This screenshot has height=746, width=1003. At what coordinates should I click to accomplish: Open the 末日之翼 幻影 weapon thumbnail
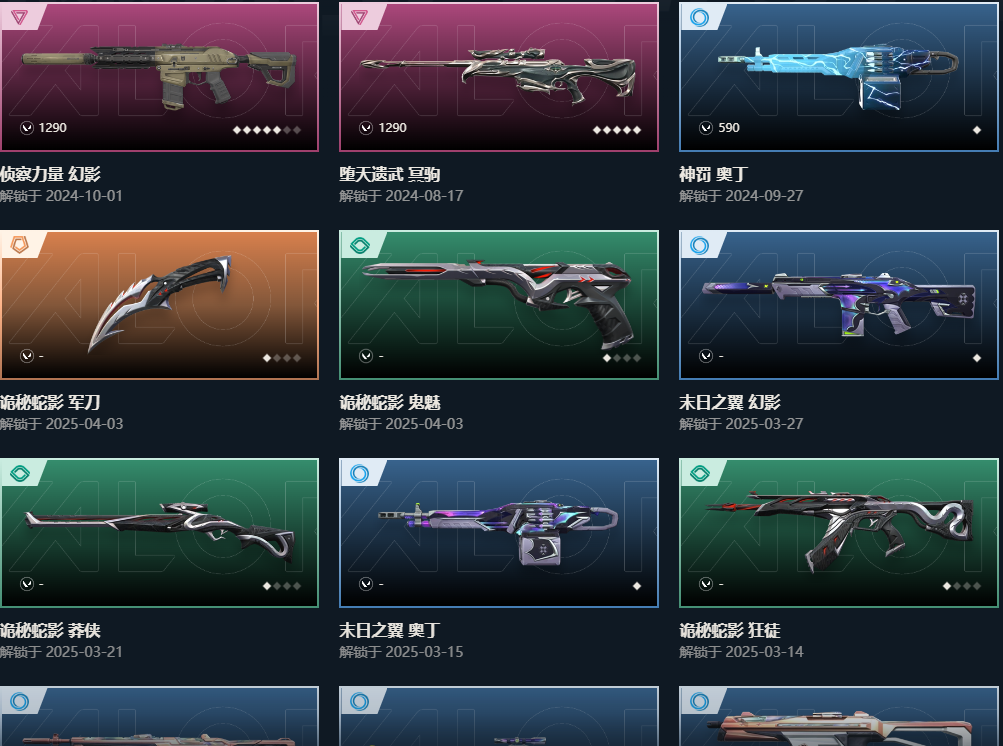[839, 305]
